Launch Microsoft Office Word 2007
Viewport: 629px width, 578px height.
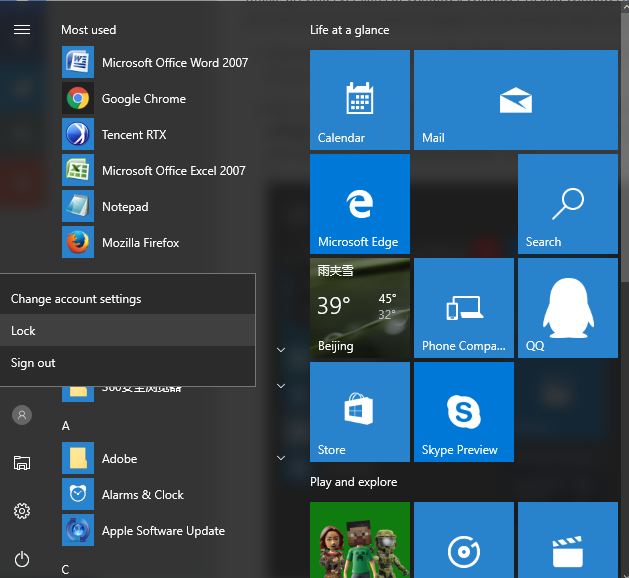[x=155, y=62]
